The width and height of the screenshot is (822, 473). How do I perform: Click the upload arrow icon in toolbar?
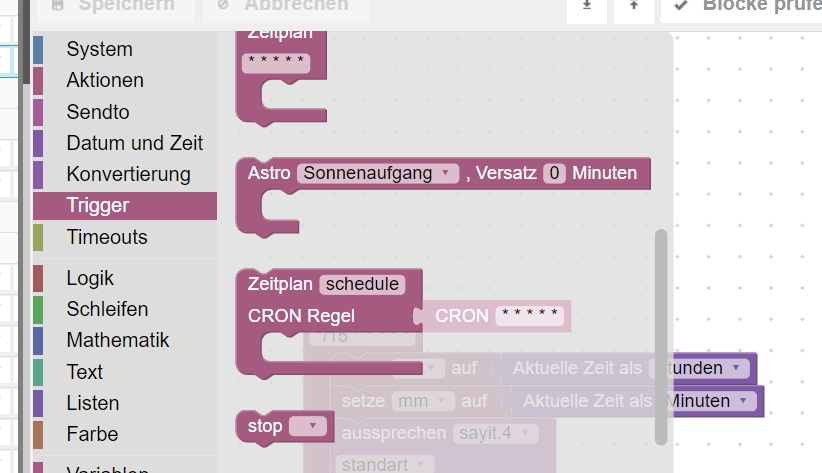634,5
